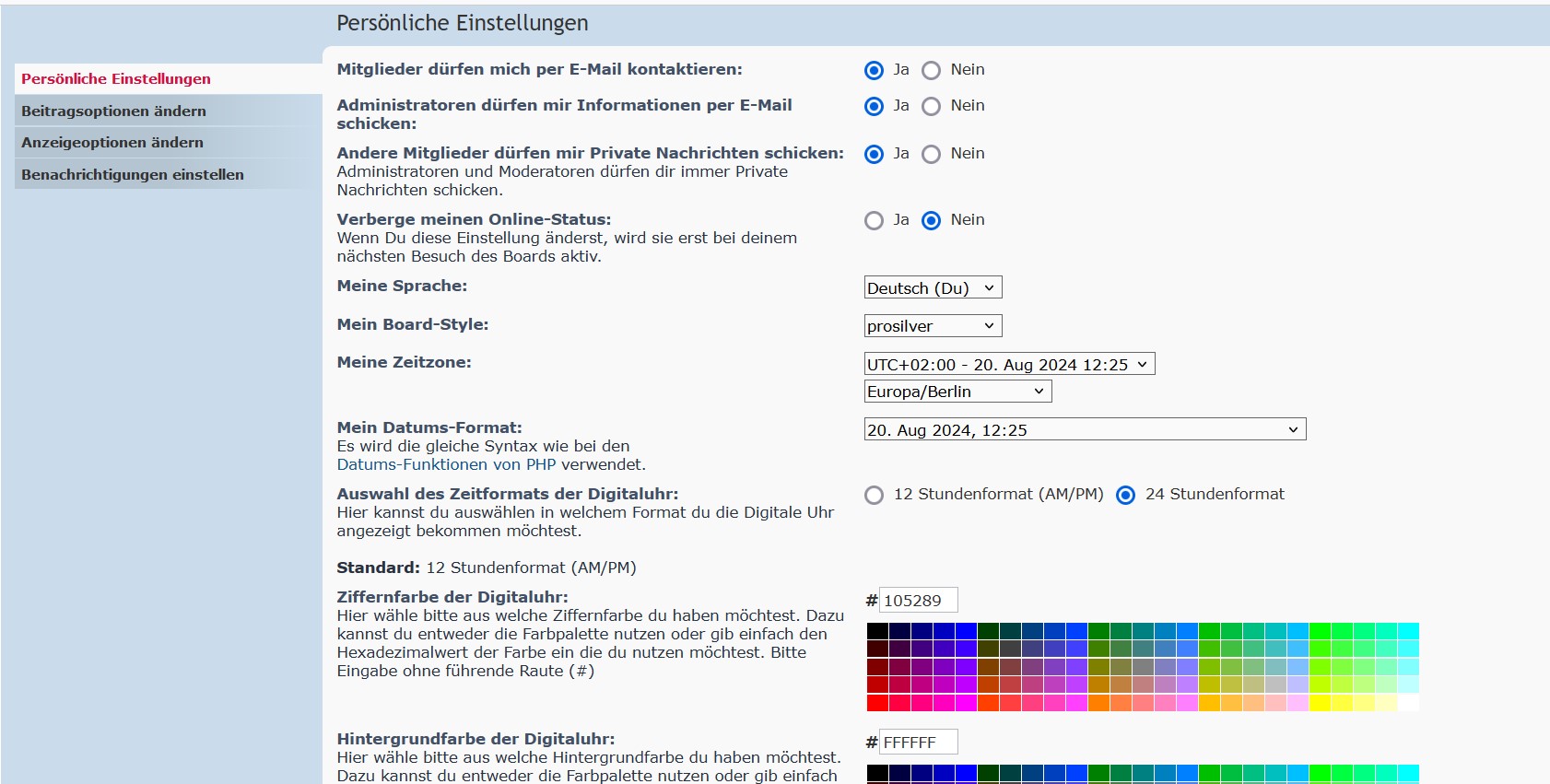Open Benachrichtigungen einstellen in sidebar
This screenshot has height=784, width=1550.
(133, 175)
